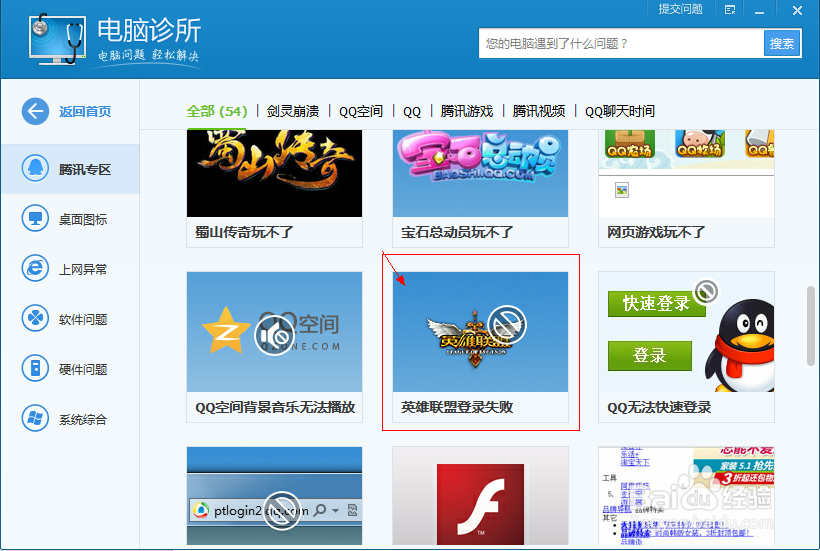Click the vertical scrollbar thumb
The image size is (820, 551).
pos(811,326)
